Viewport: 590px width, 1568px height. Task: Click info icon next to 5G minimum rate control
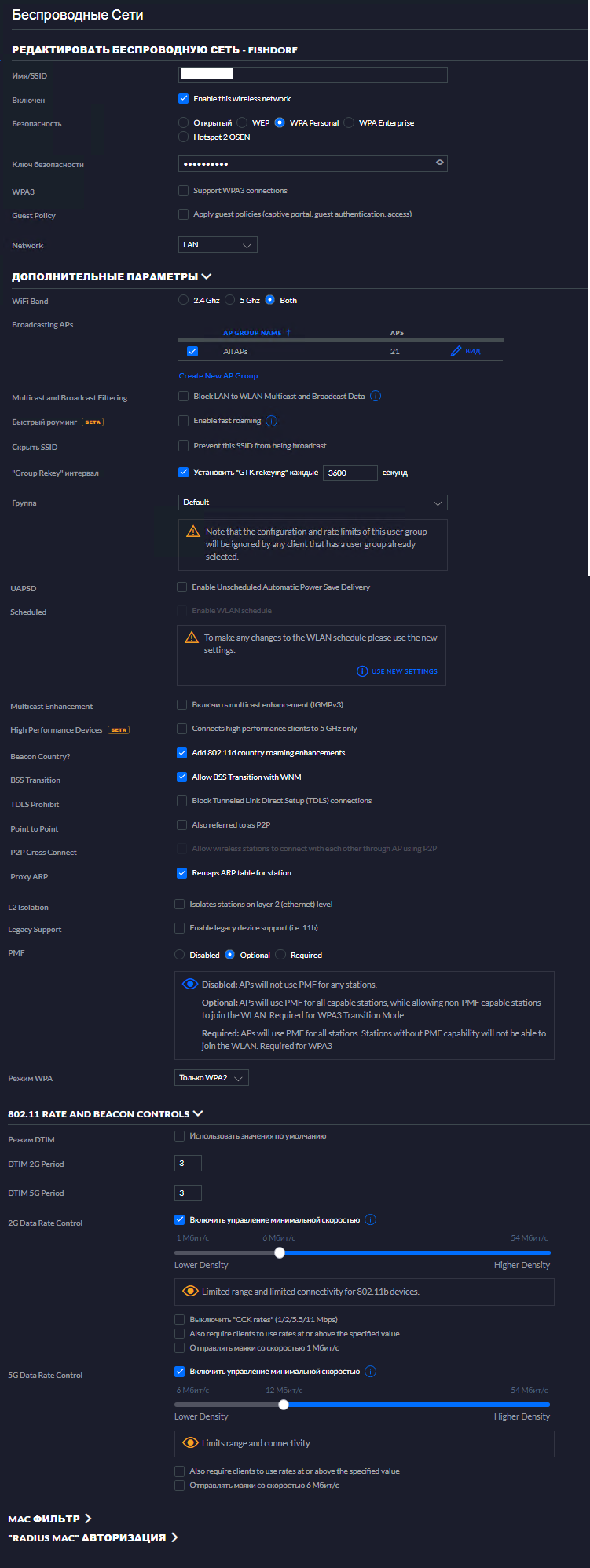click(x=371, y=1371)
